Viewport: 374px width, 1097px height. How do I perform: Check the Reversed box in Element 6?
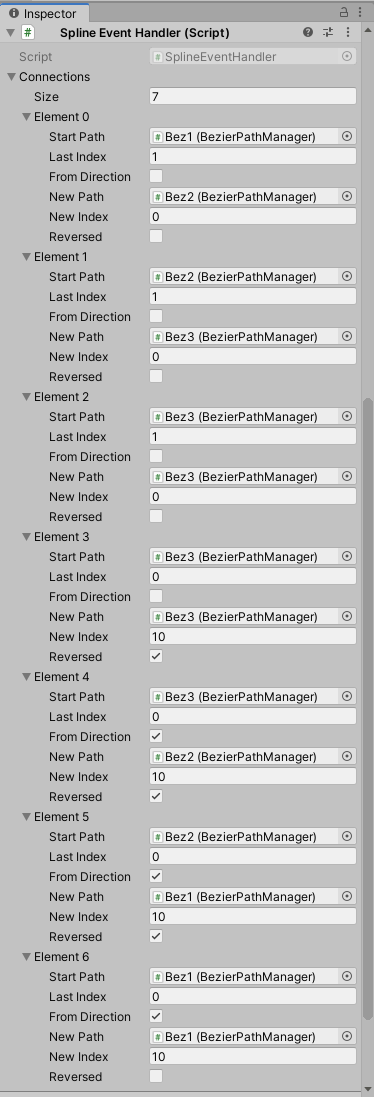point(157,1076)
